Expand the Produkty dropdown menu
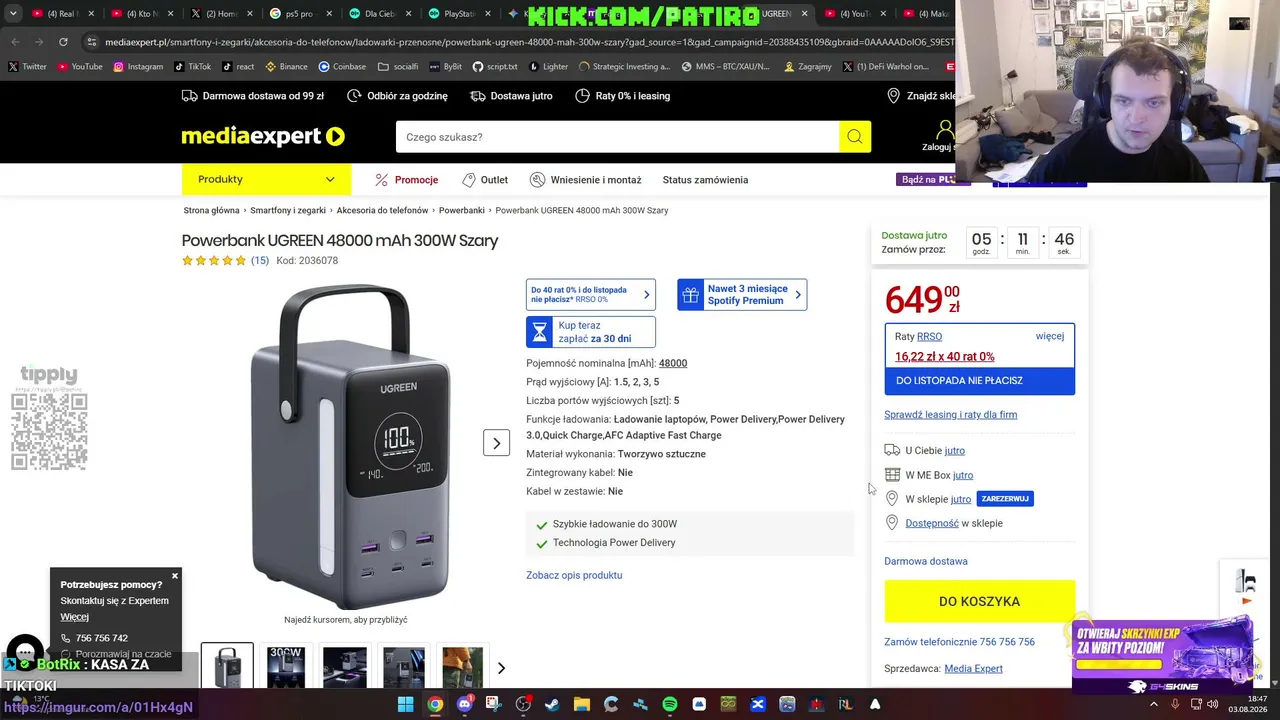Viewport: 1280px width, 720px height. click(266, 179)
